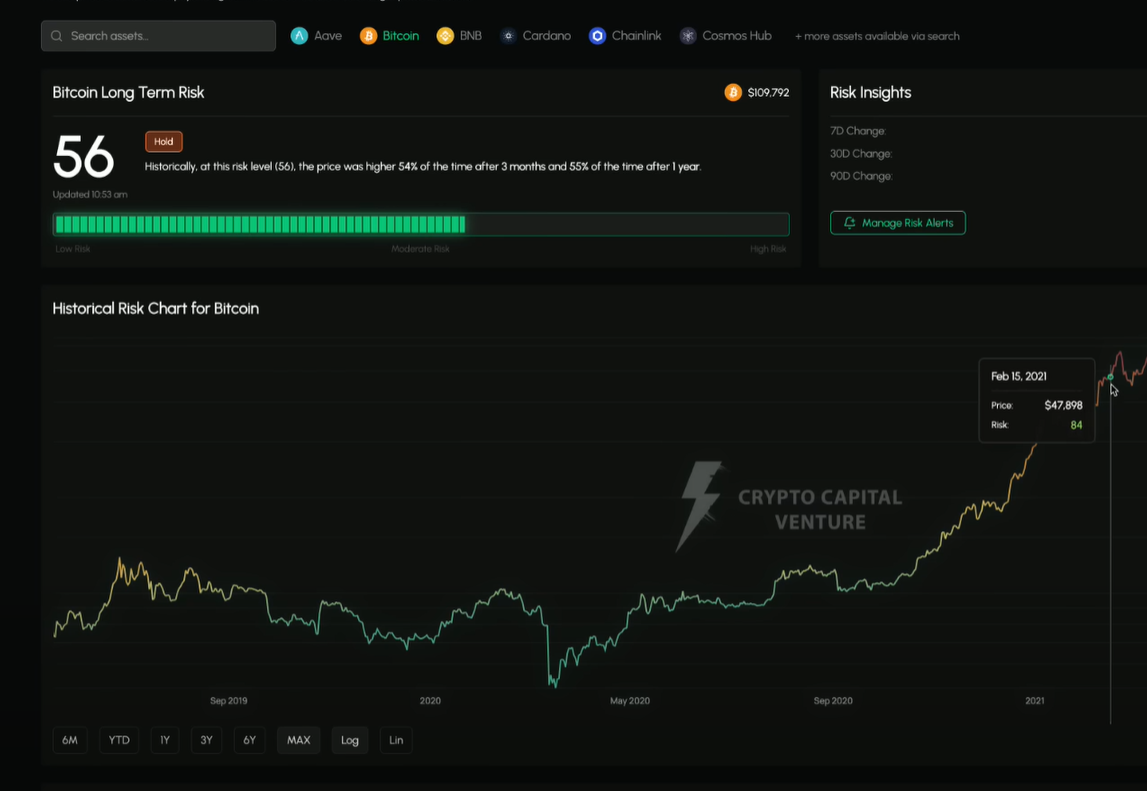Click the Cardano coin icon
The width and height of the screenshot is (1147, 791).
508,36
